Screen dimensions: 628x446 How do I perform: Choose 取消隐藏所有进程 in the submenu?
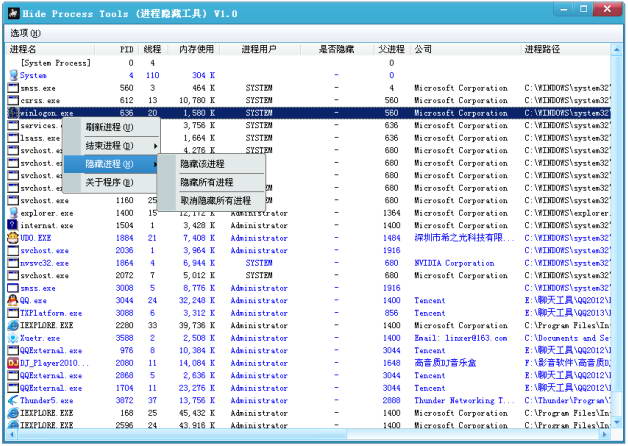212,201
